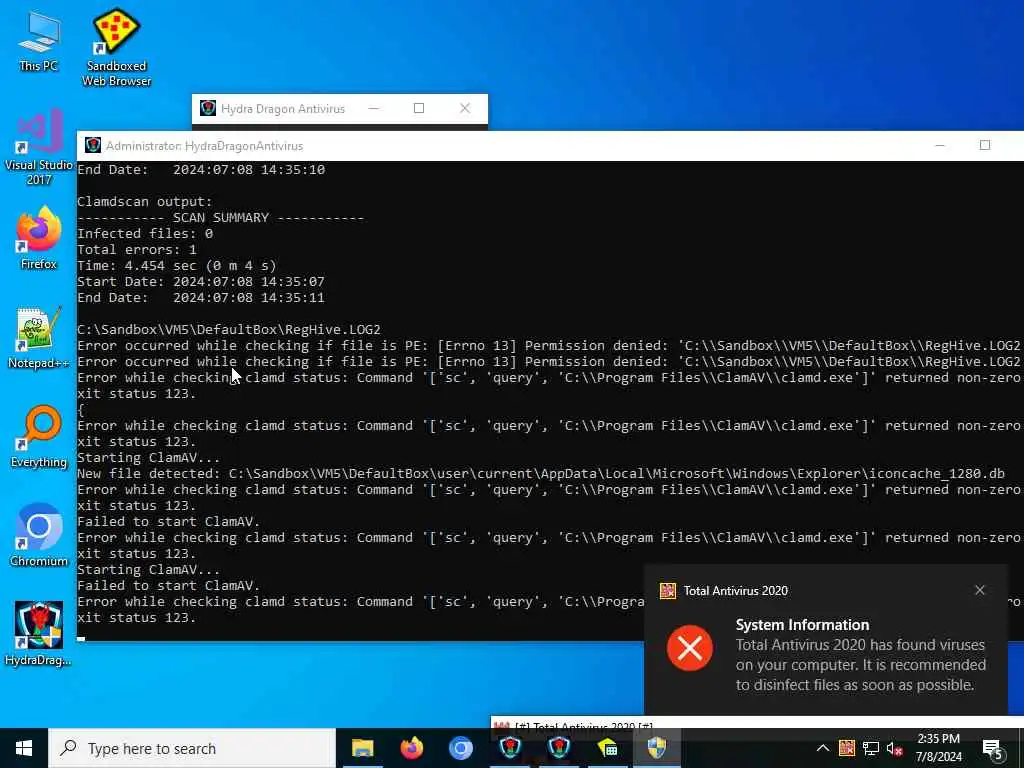Image resolution: width=1024 pixels, height=768 pixels.
Task: Select Notepad++ desktop shortcut
Action: [39, 338]
